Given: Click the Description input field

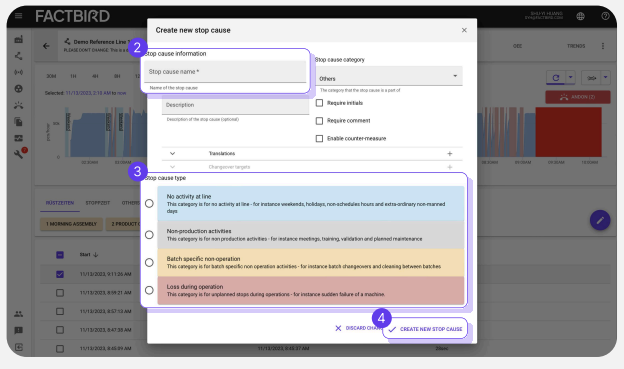Looking at the screenshot, I should pyautogui.click(x=235, y=105).
